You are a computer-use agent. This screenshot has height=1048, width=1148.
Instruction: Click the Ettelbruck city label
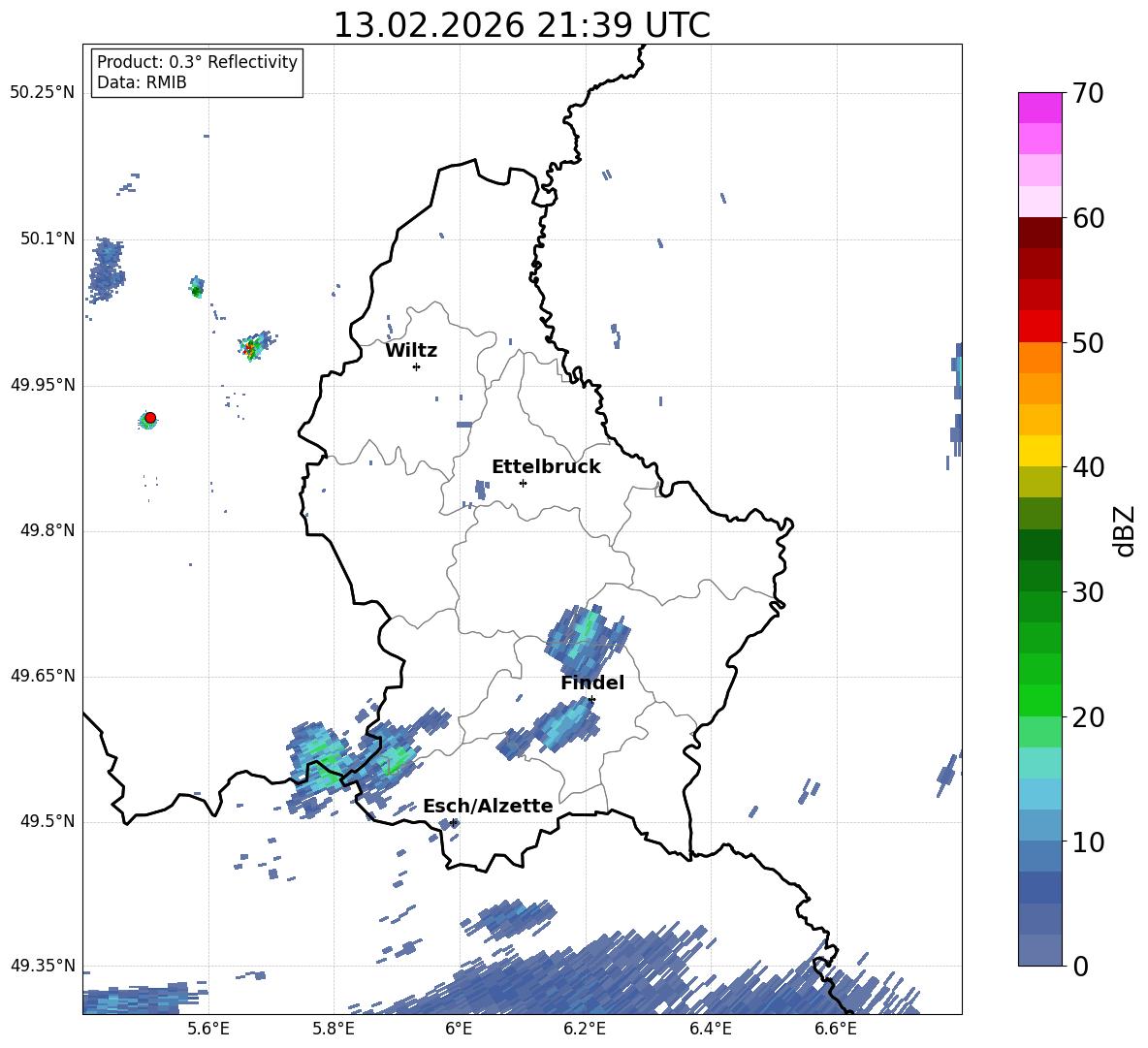tap(546, 467)
